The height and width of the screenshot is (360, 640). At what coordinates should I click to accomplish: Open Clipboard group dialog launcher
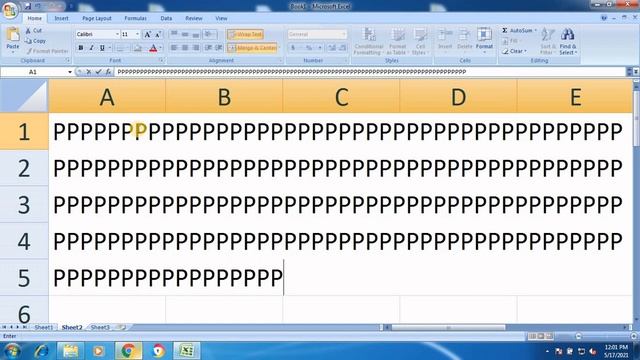pos(68,60)
